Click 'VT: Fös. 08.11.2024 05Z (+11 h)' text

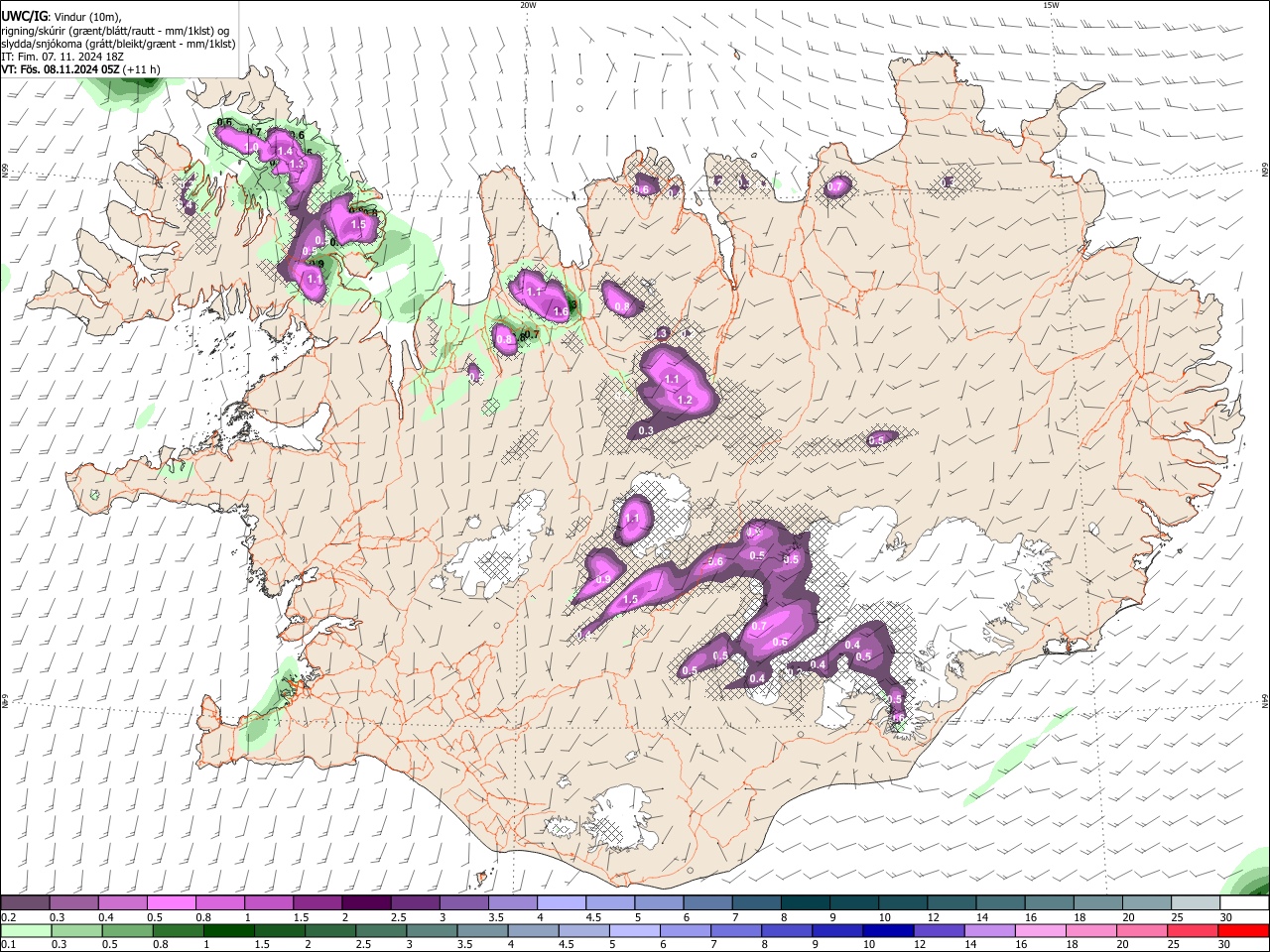click(81, 69)
